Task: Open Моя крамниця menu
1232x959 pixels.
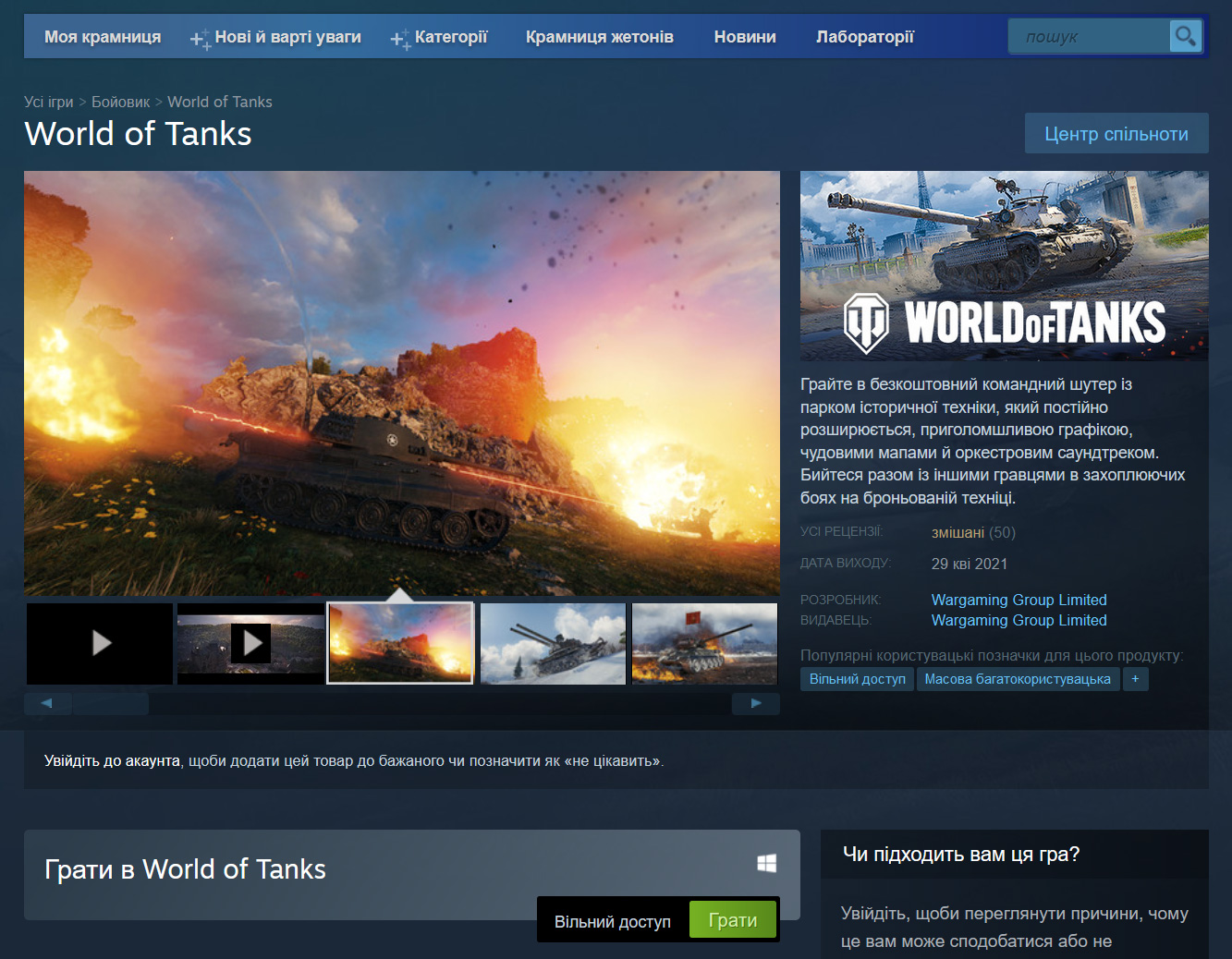Action: (103, 37)
